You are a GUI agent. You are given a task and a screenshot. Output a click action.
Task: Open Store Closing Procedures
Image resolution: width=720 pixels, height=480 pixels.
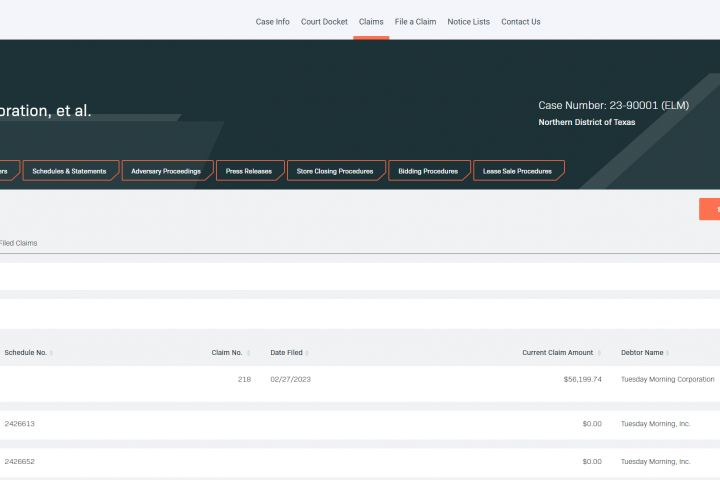coord(336,171)
